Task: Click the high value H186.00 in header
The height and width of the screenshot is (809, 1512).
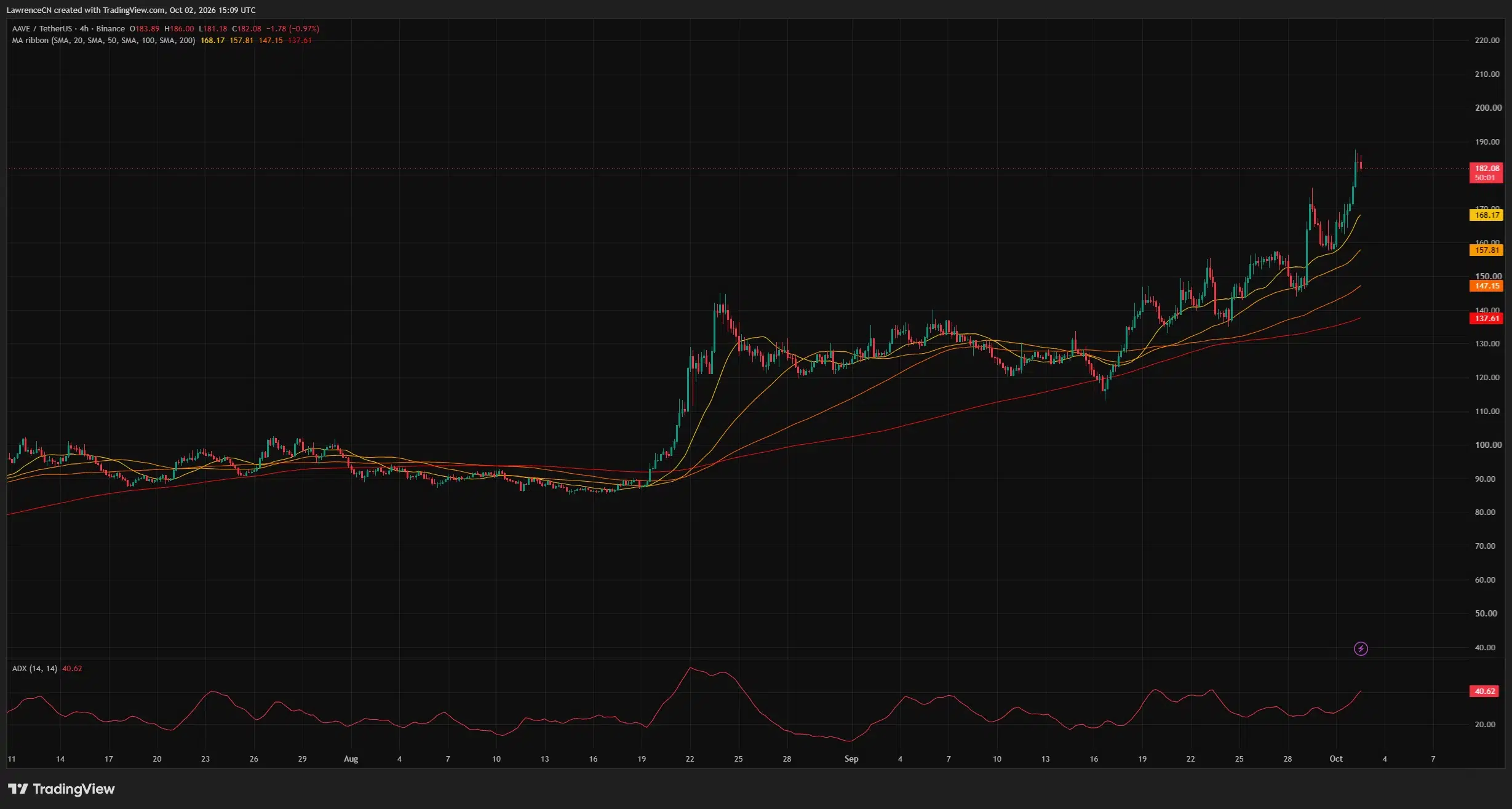Action: click(179, 29)
